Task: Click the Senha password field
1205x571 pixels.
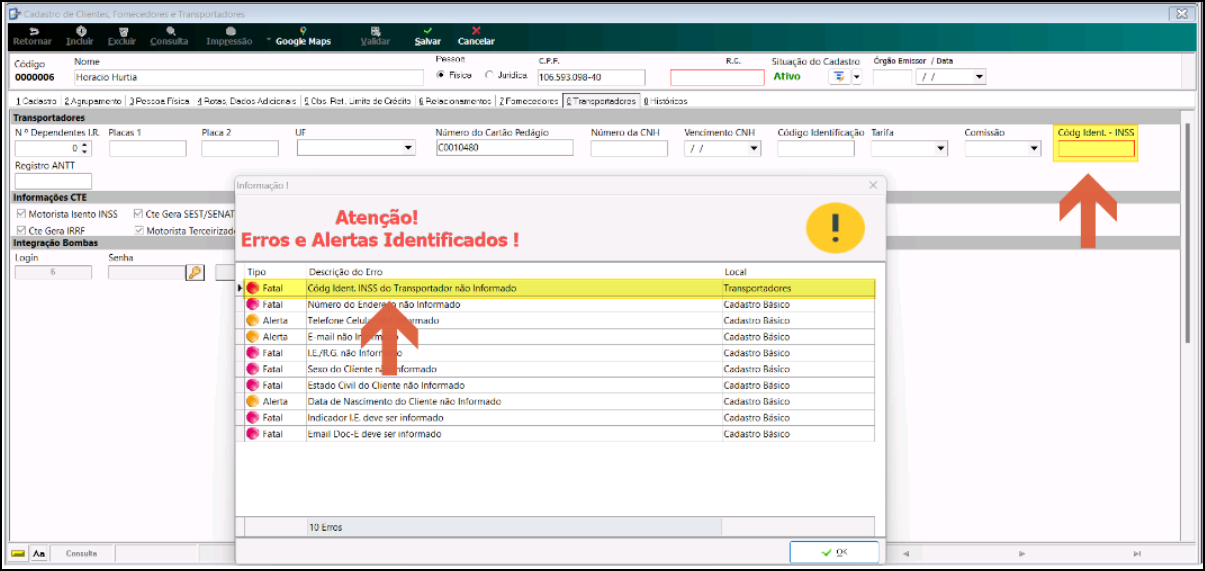Action: tap(147, 272)
